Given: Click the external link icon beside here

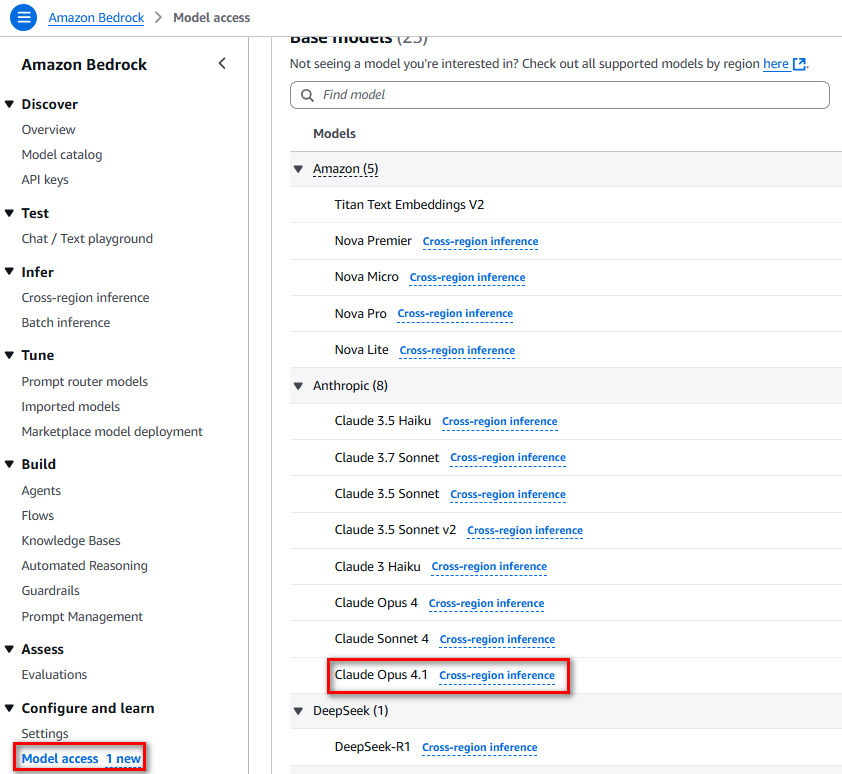Looking at the screenshot, I should 799,64.
